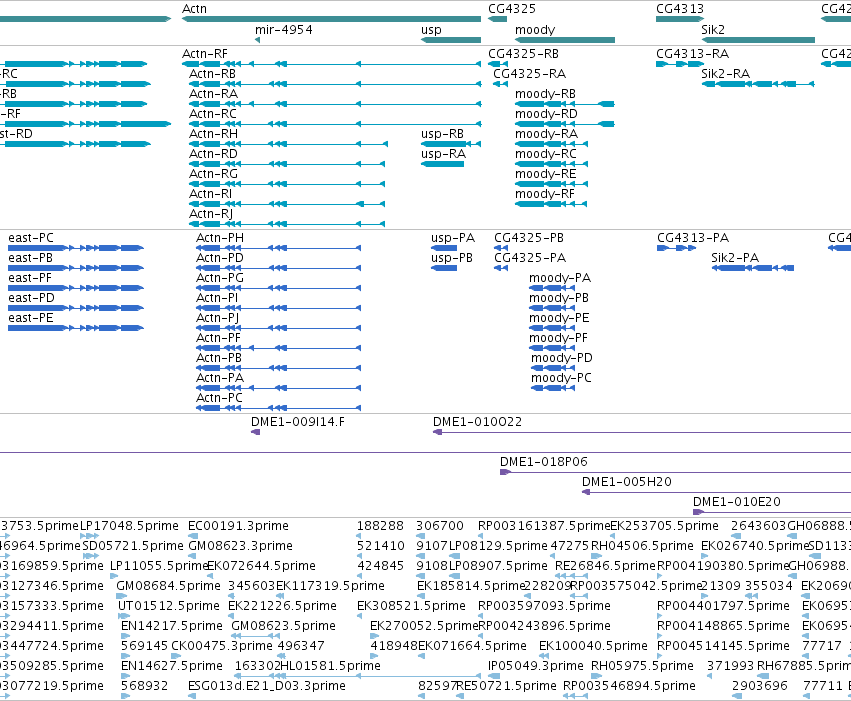Click transcript CG4313-RA
Image resolution: width=851 pixels, height=701 pixels.
[x=693, y=54]
